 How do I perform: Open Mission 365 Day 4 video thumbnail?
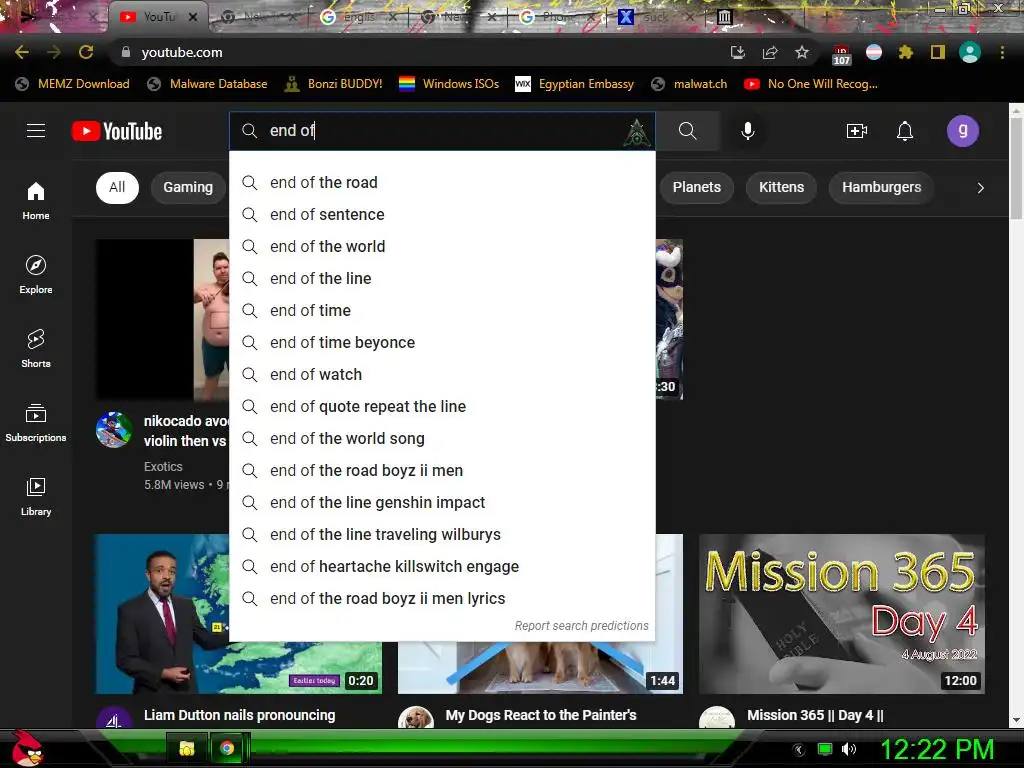click(842, 614)
